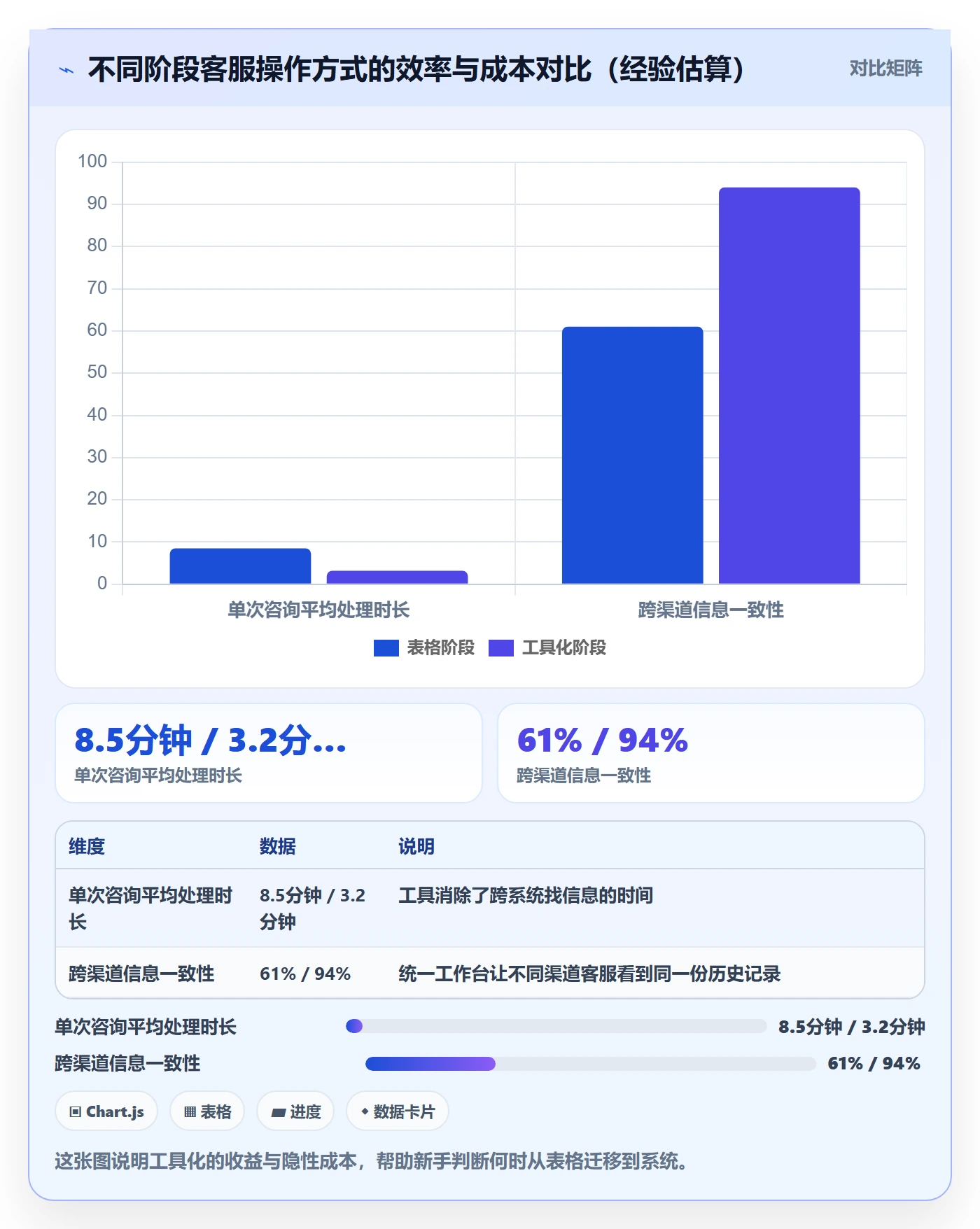Select the 8.5分钟 / 3.2分… stat card value
This screenshot has width=980, height=1229.
pyautogui.click(x=211, y=740)
